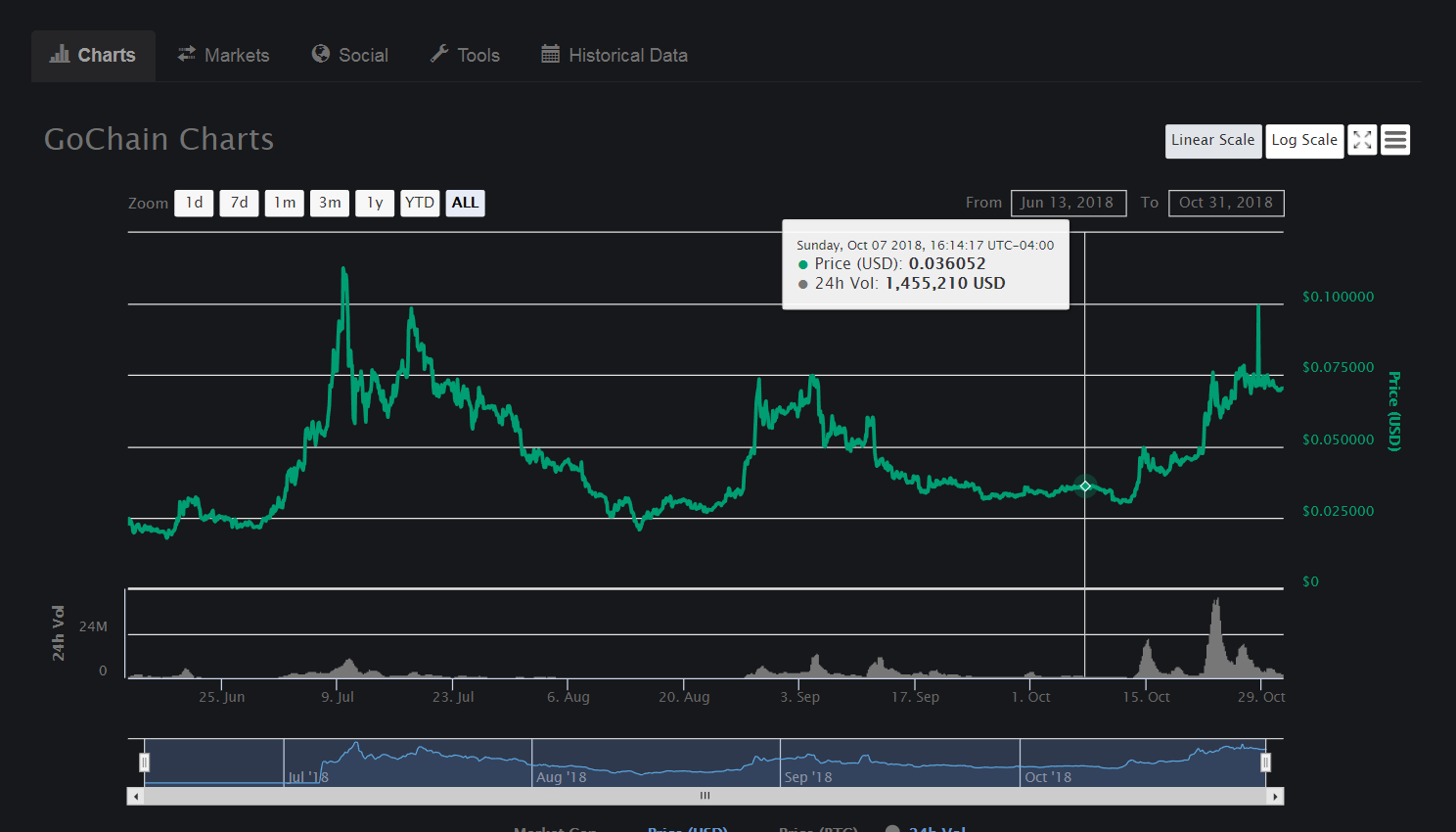Click the 9. Jul date label

point(338,697)
